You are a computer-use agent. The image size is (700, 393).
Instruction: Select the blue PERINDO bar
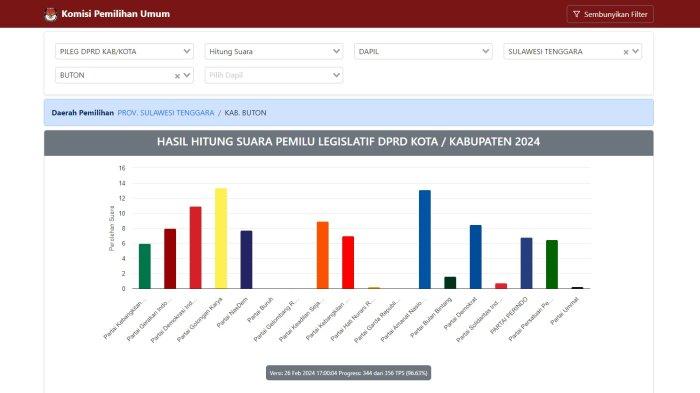[x=527, y=263]
